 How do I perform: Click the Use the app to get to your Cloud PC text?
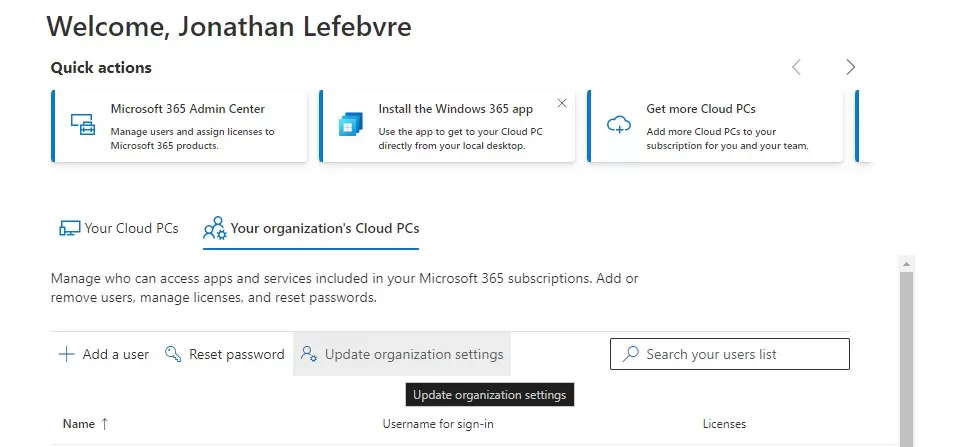461,139
